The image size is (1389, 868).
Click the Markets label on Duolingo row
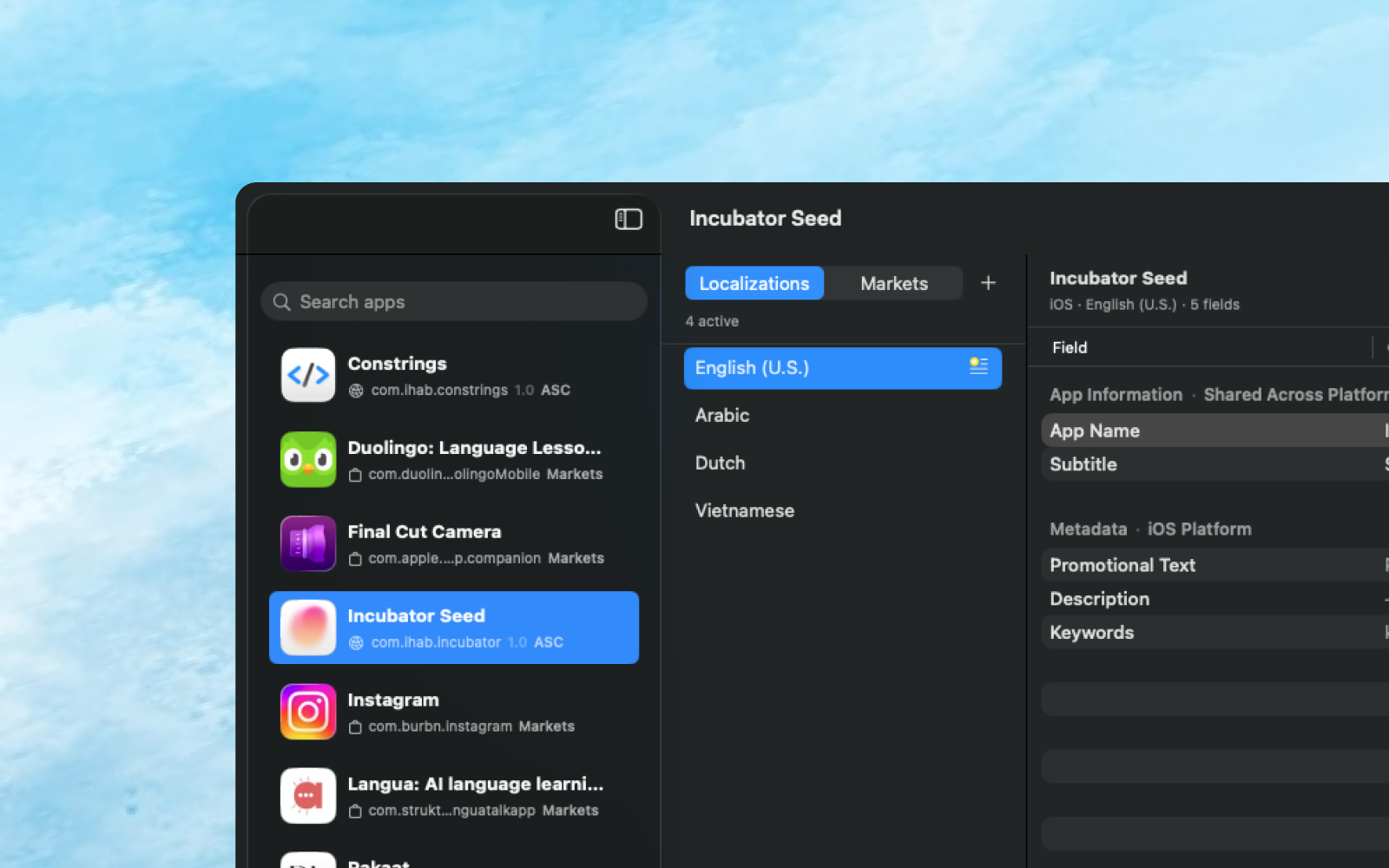coord(575,475)
